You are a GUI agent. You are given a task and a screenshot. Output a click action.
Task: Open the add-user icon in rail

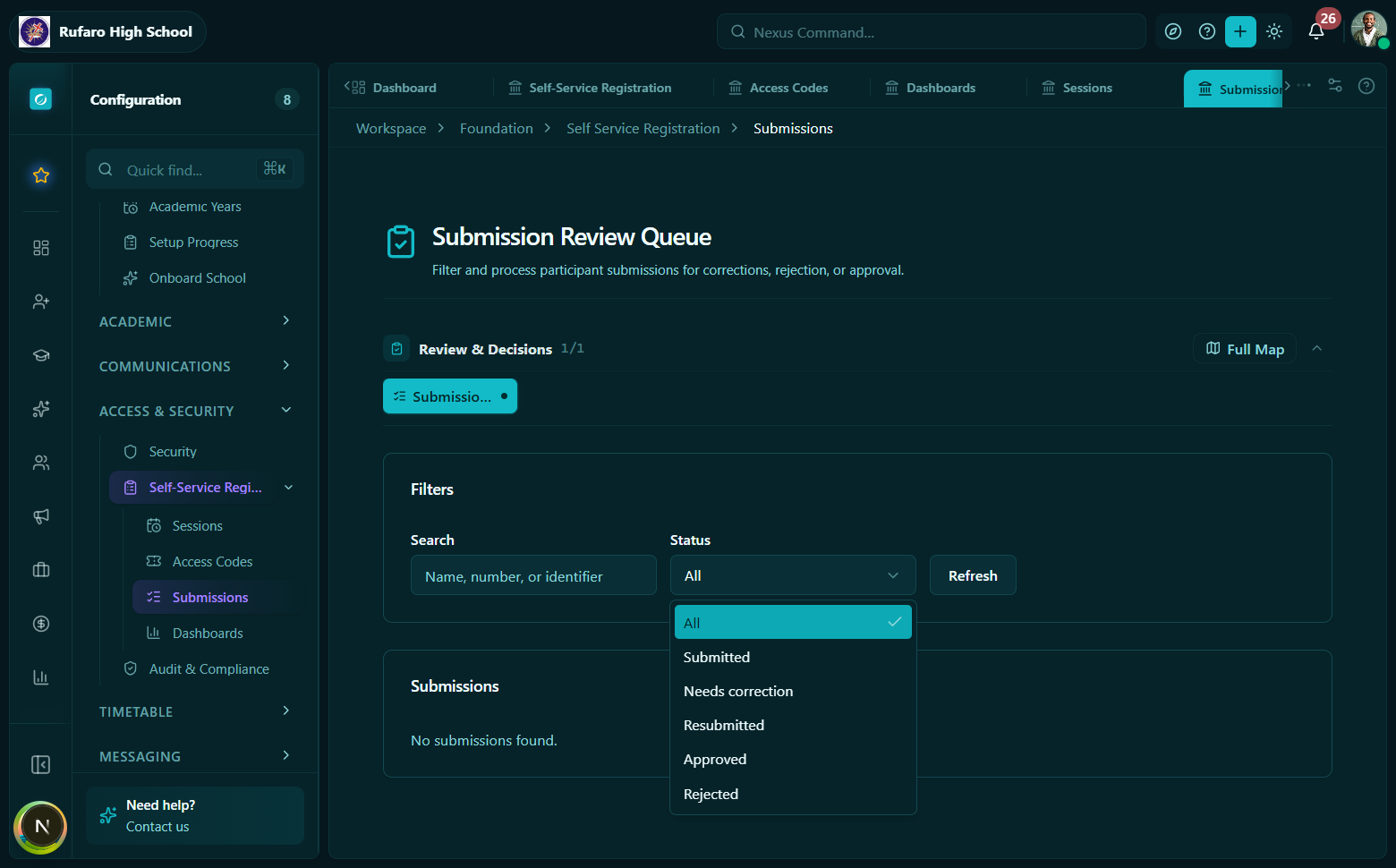(41, 302)
